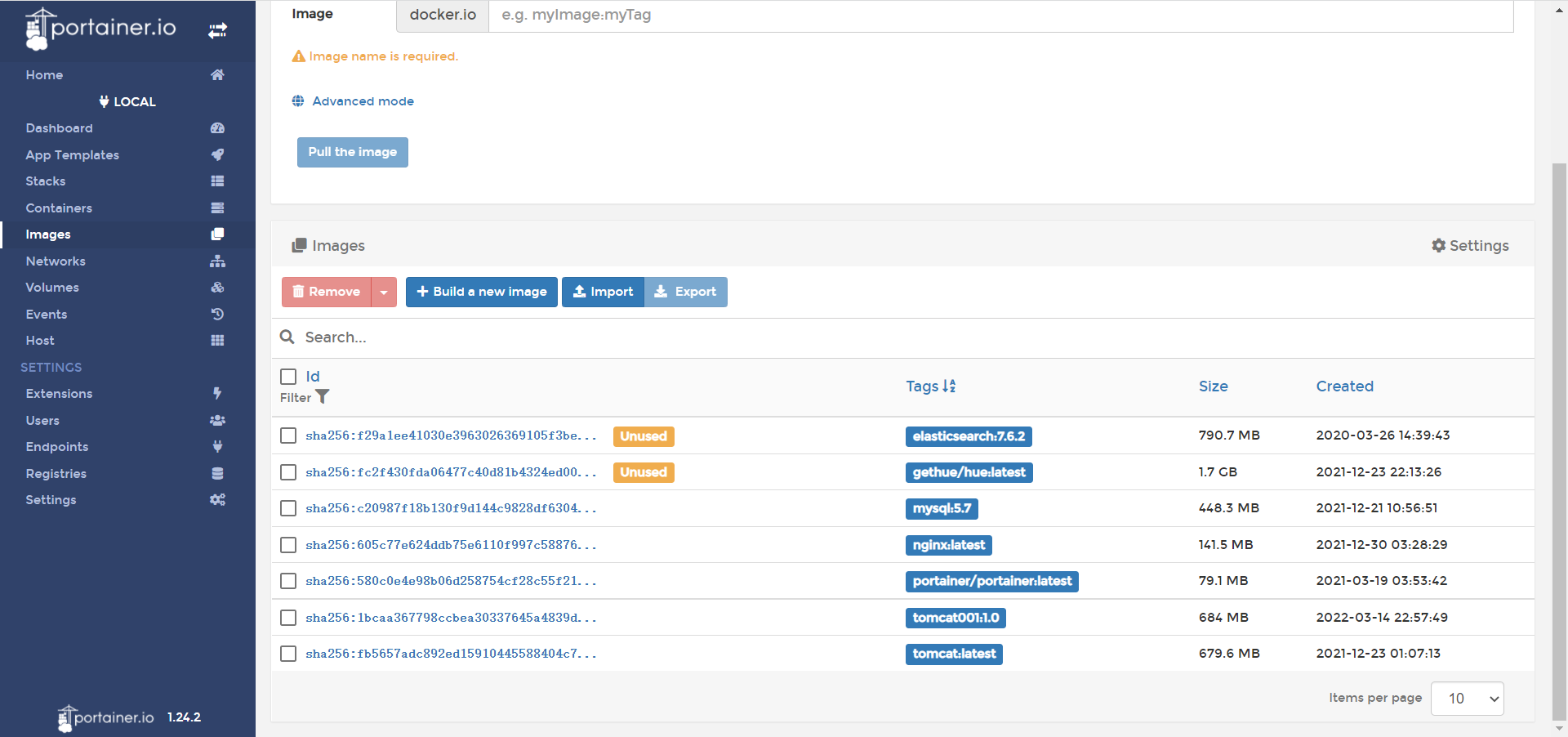Select the tomcat001:1.0 image checkbox

[288, 618]
